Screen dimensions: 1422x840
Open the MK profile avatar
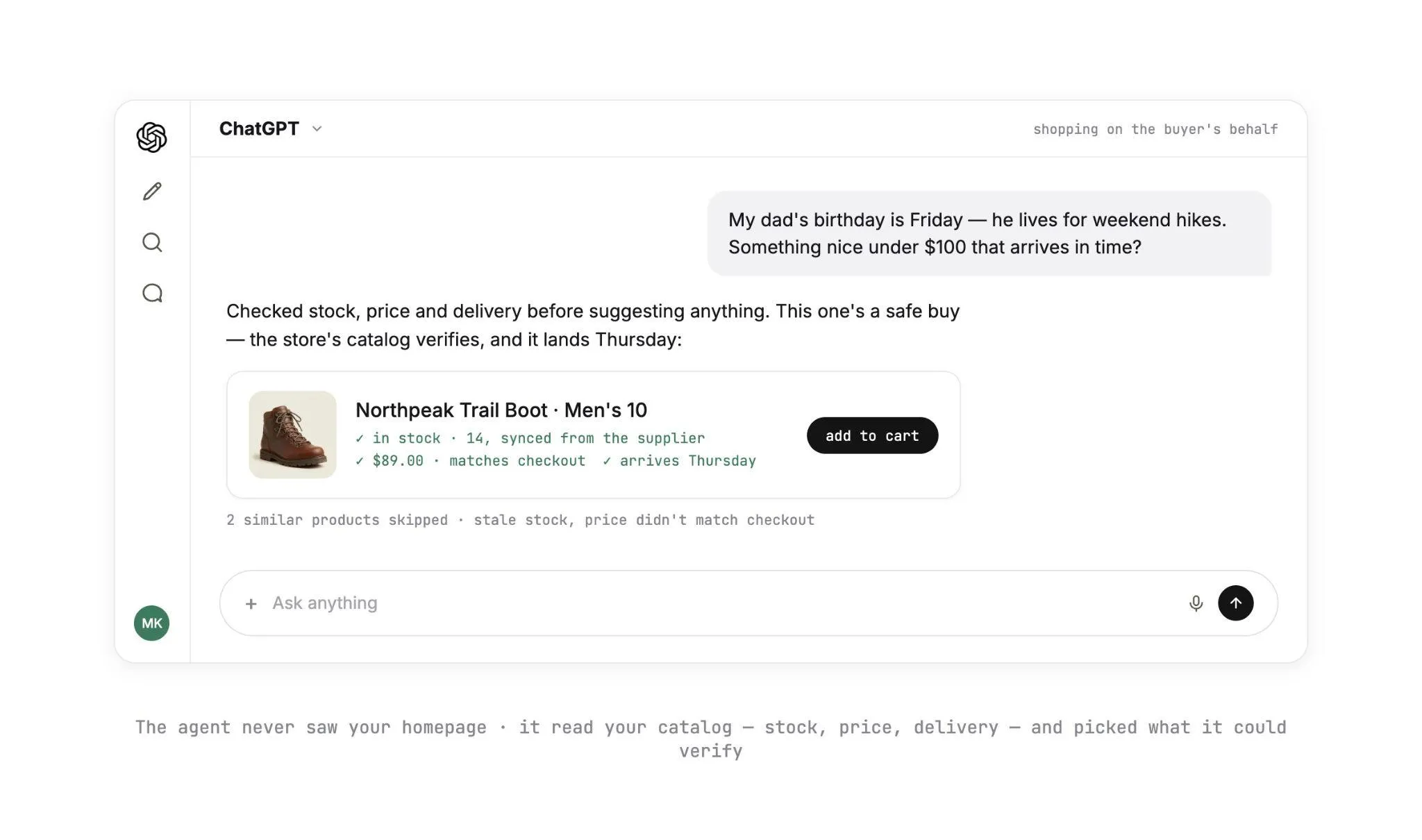click(151, 623)
